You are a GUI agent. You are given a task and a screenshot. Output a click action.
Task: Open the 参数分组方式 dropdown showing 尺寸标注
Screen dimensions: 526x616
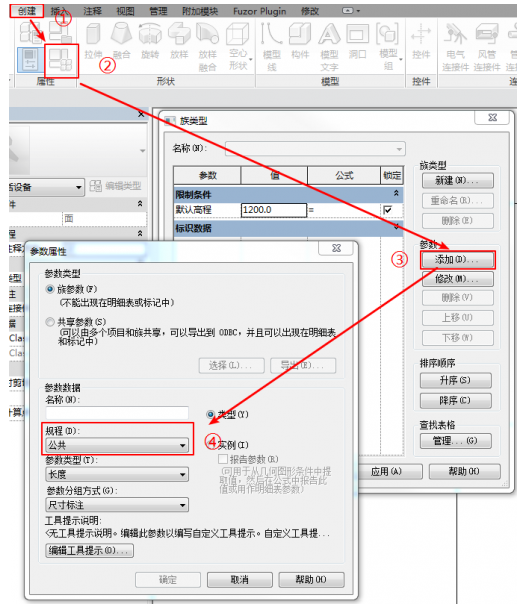117,505
